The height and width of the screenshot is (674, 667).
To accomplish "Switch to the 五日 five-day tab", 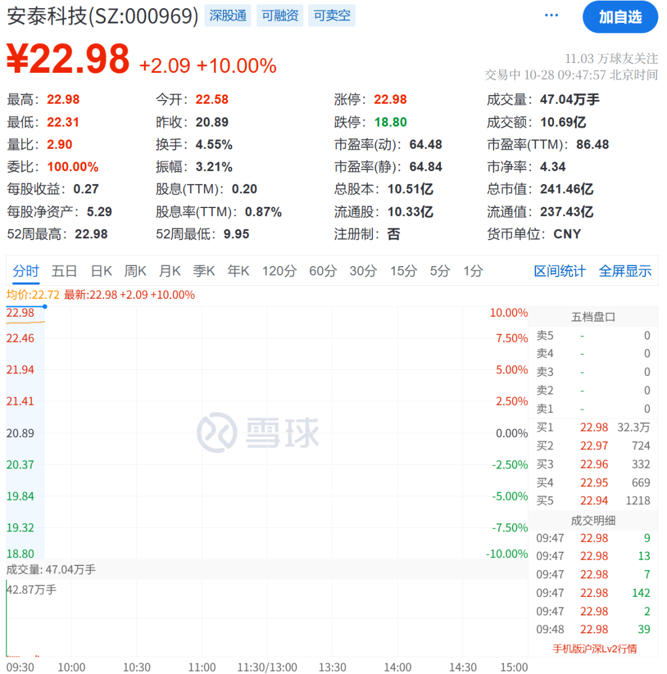I will [x=65, y=271].
